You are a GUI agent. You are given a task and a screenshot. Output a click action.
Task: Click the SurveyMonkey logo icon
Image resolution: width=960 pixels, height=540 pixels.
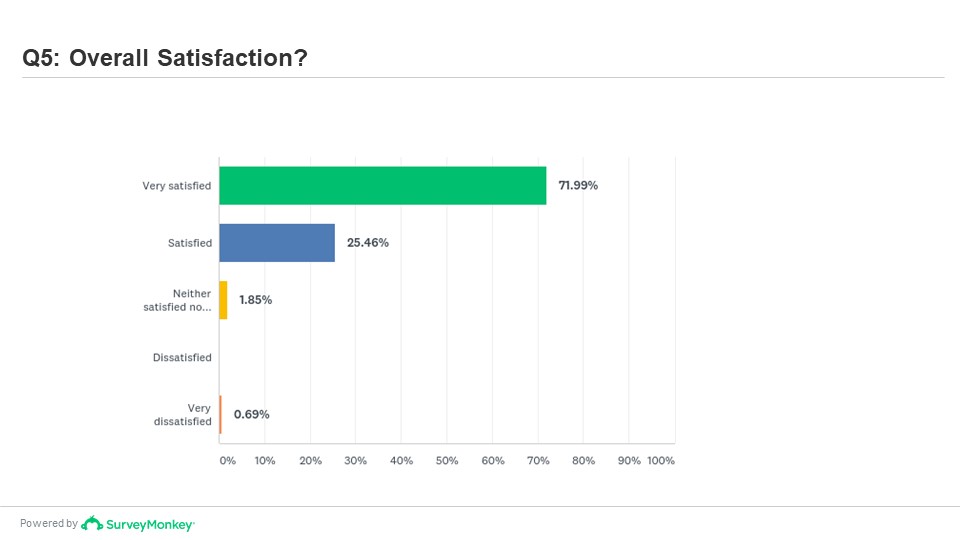(92, 523)
